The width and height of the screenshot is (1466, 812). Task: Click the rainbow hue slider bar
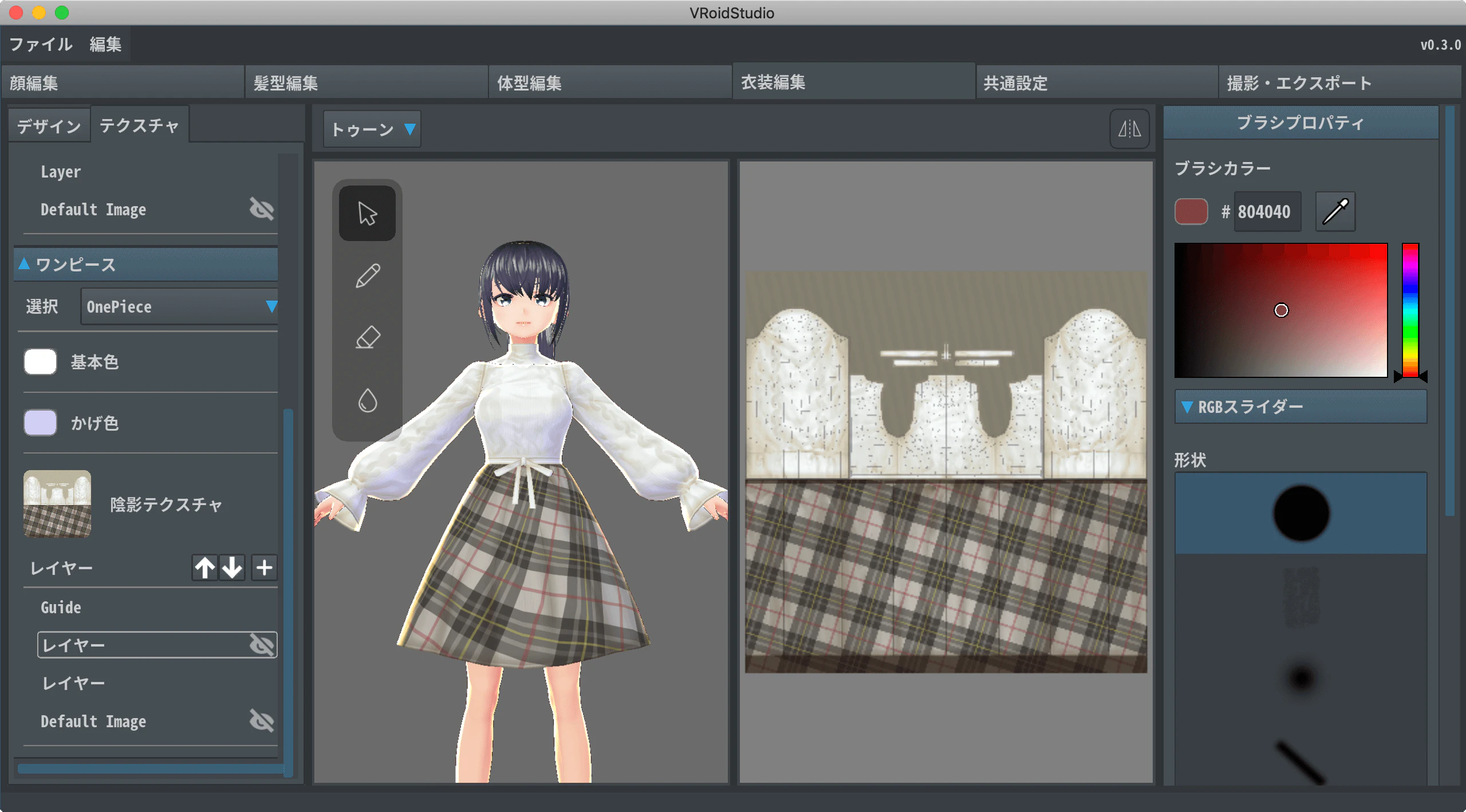pos(1410,310)
